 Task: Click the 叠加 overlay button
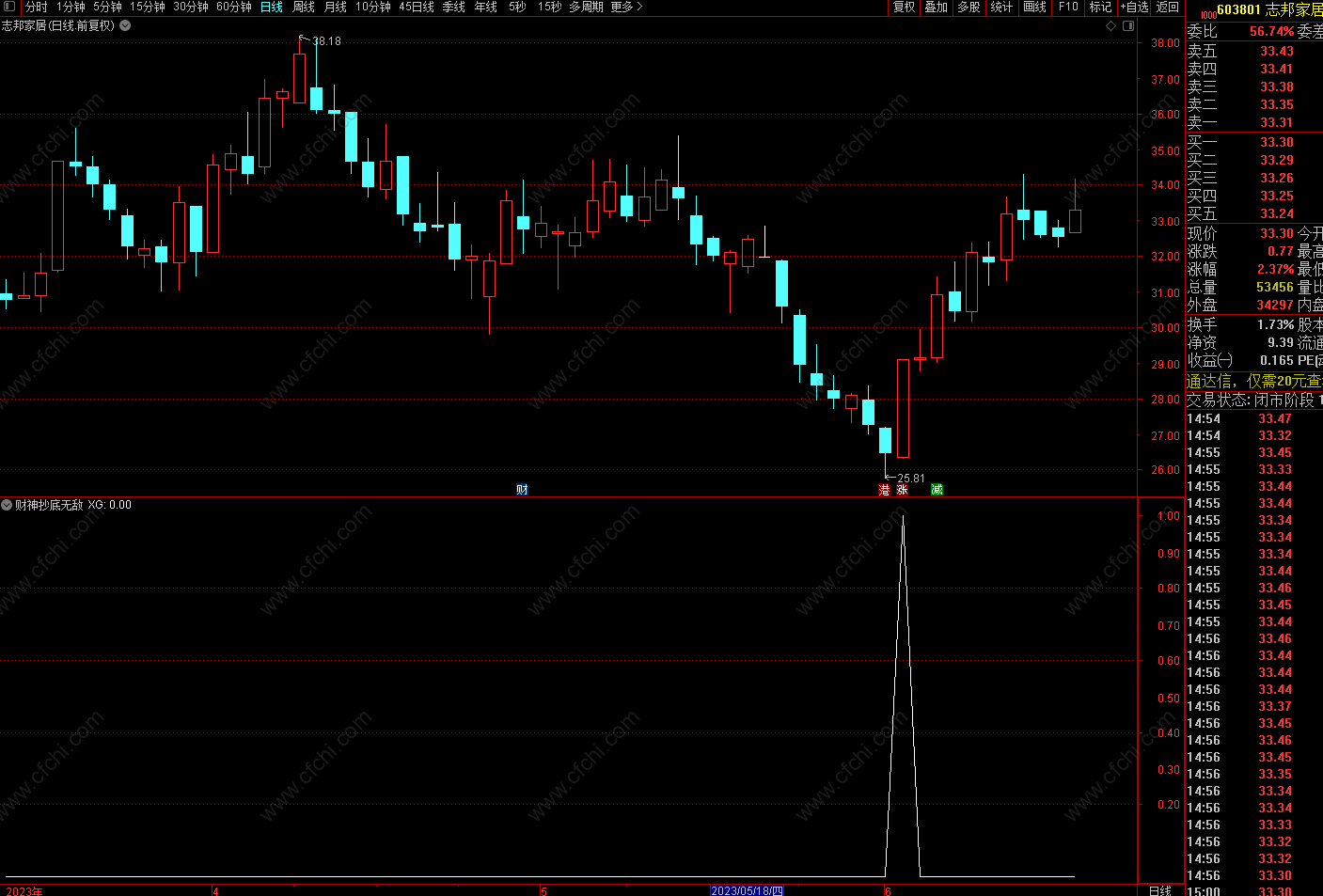937,7
